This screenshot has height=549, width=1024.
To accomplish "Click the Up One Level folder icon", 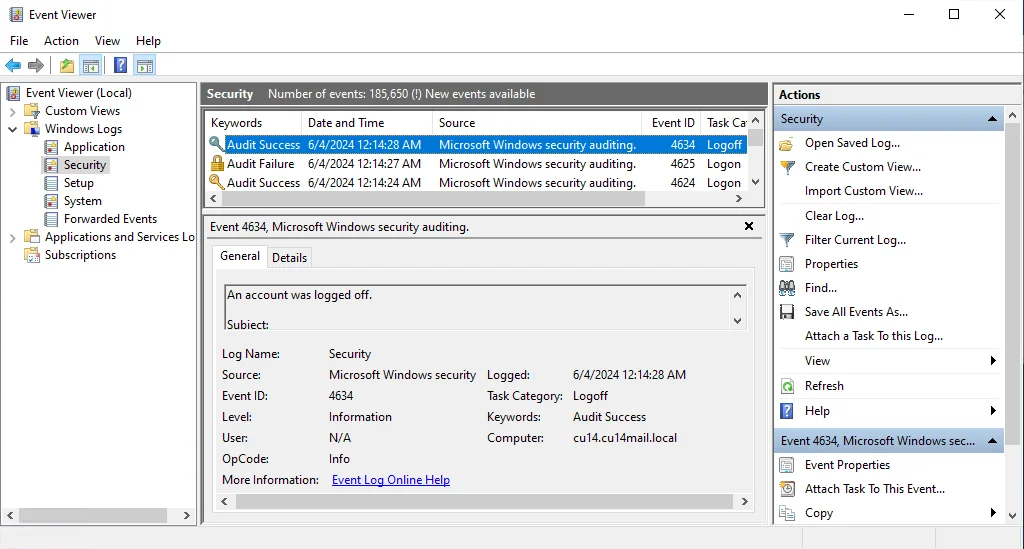I will click(67, 65).
